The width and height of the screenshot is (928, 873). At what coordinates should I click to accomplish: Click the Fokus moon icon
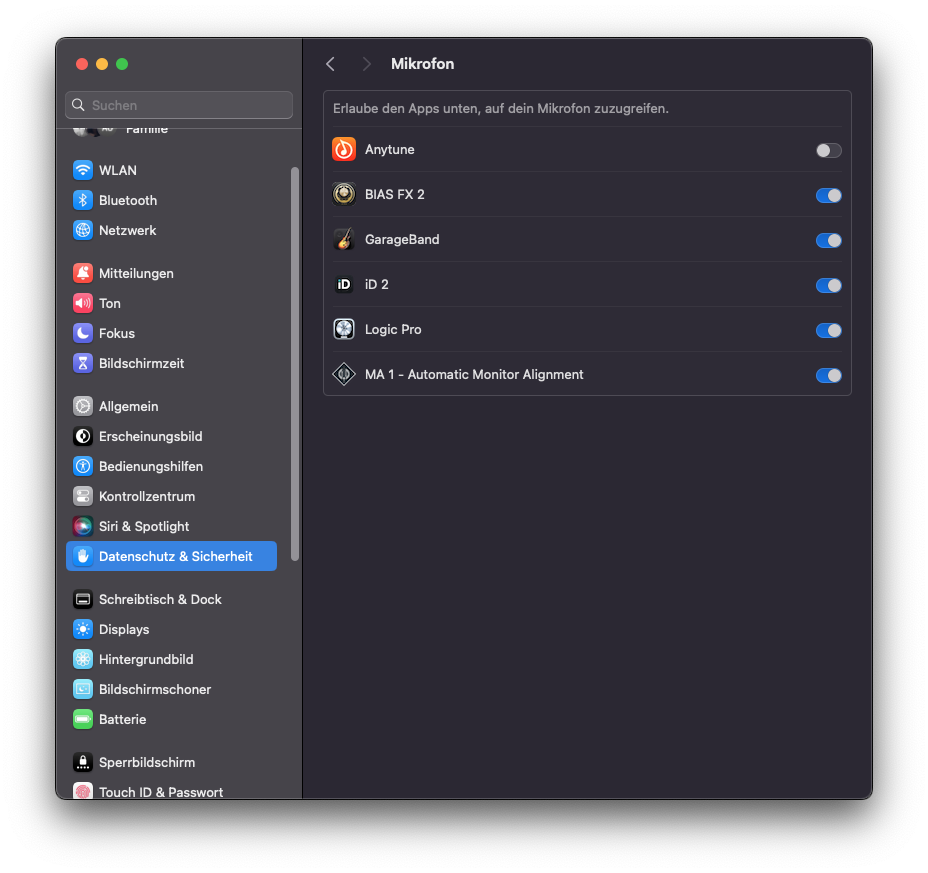[x=83, y=333]
